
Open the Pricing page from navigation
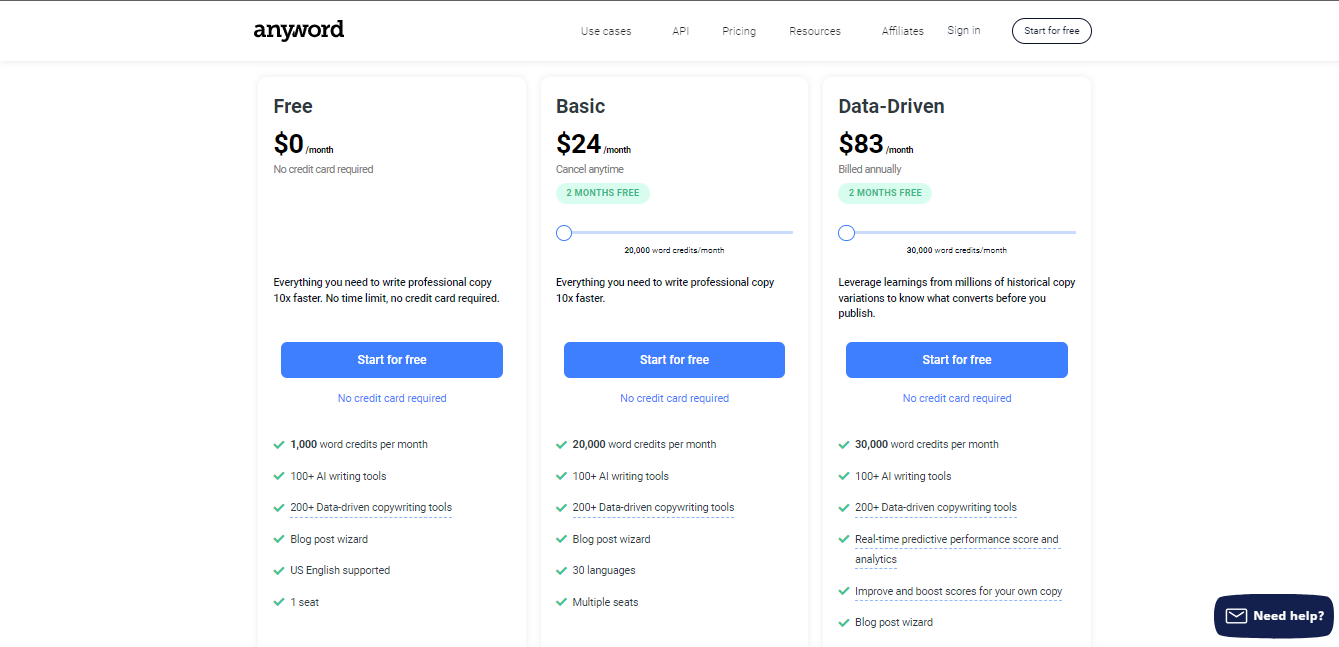[x=739, y=31]
